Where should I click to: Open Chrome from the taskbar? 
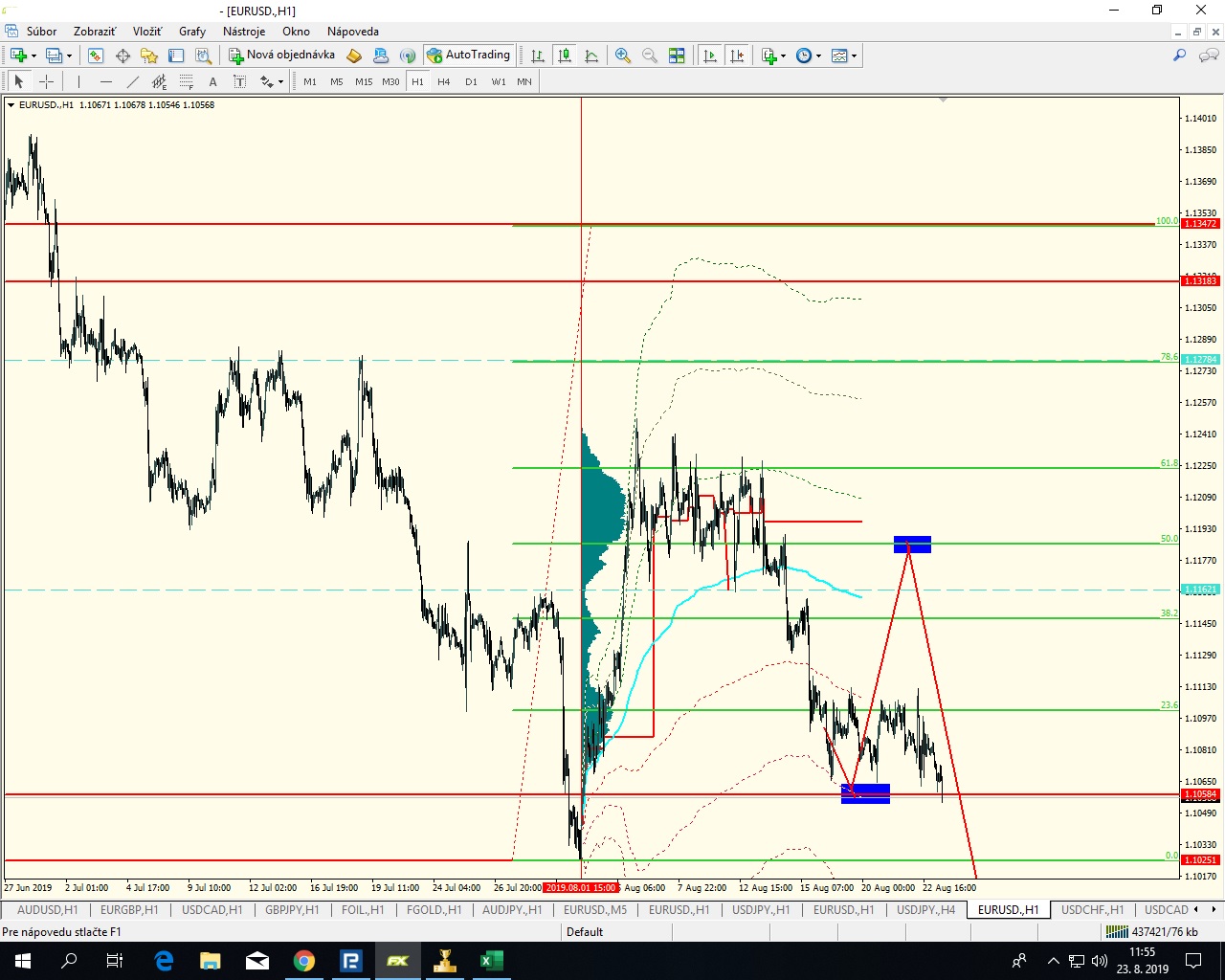pyautogui.click(x=304, y=961)
